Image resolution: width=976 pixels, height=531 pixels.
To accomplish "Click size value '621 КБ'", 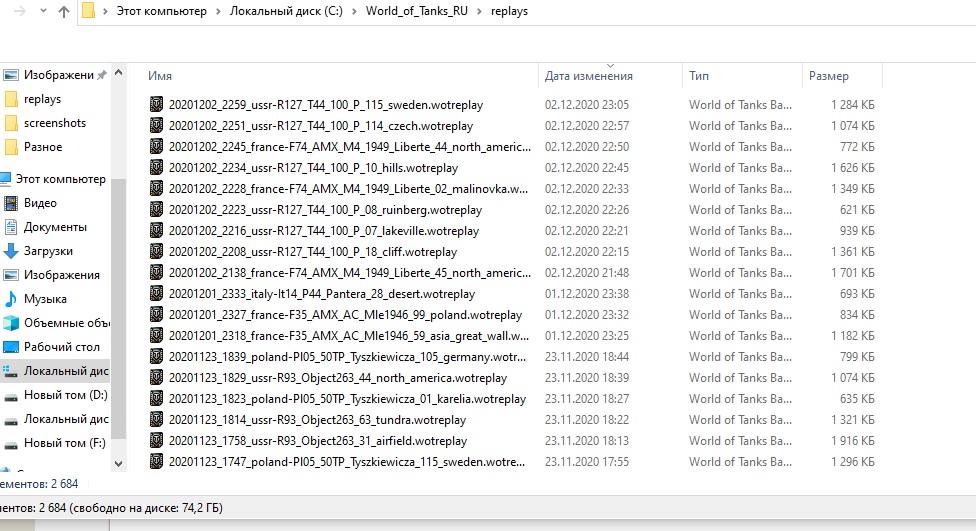I will click(857, 210).
